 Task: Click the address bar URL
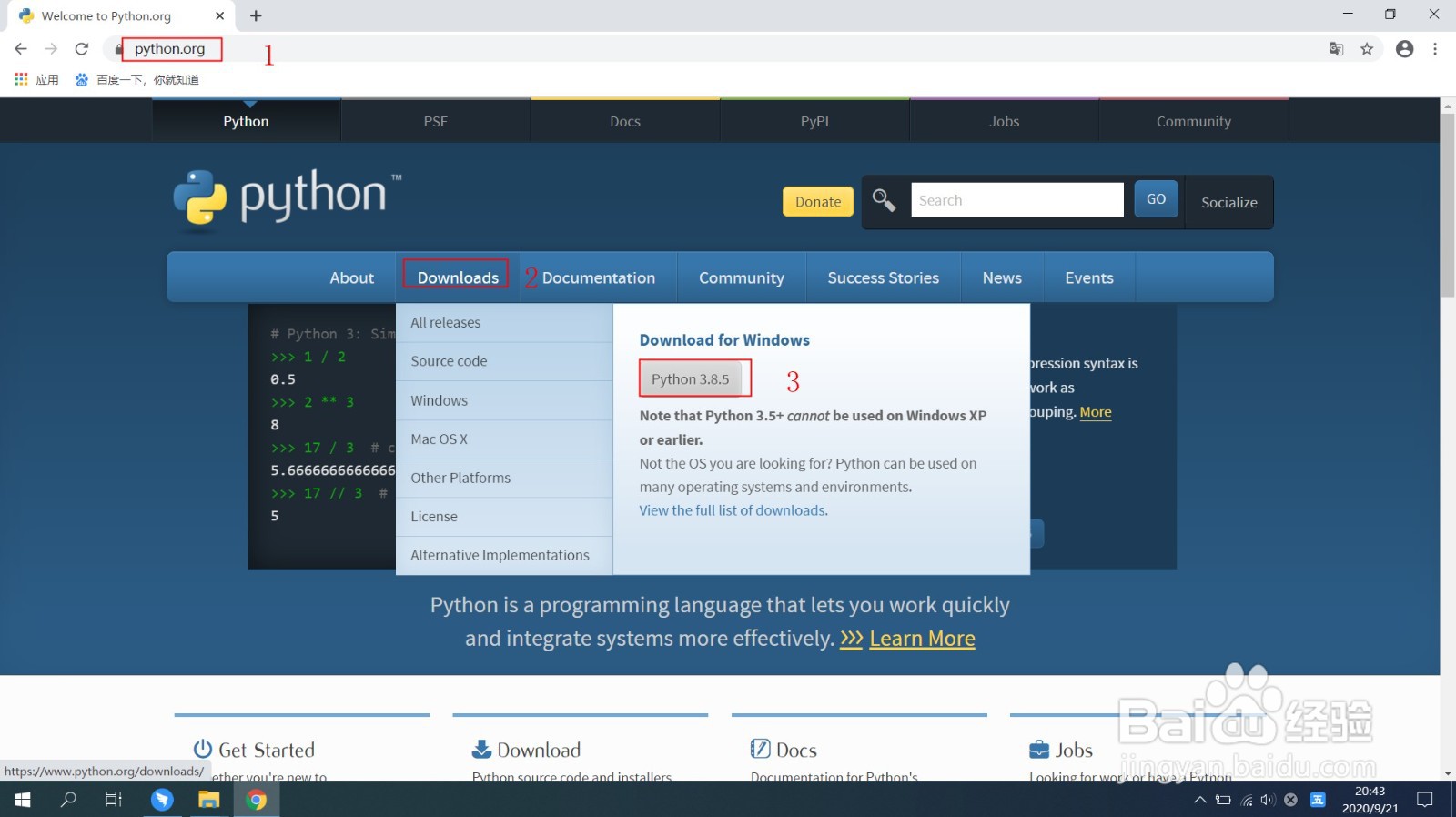point(170,49)
